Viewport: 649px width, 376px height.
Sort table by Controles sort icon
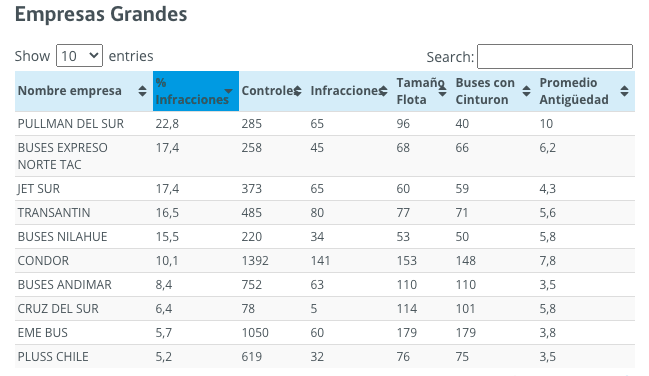coord(297,91)
